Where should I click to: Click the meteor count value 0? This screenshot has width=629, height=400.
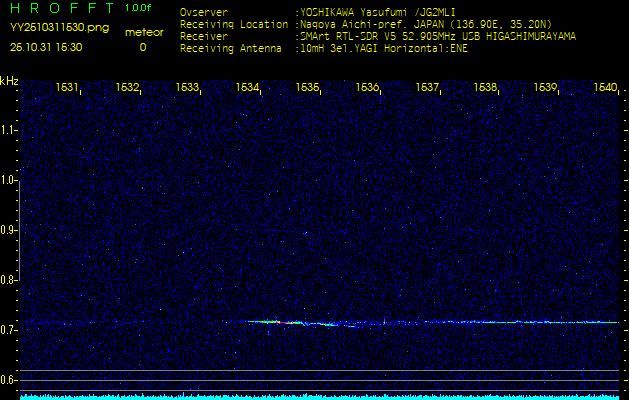143,47
